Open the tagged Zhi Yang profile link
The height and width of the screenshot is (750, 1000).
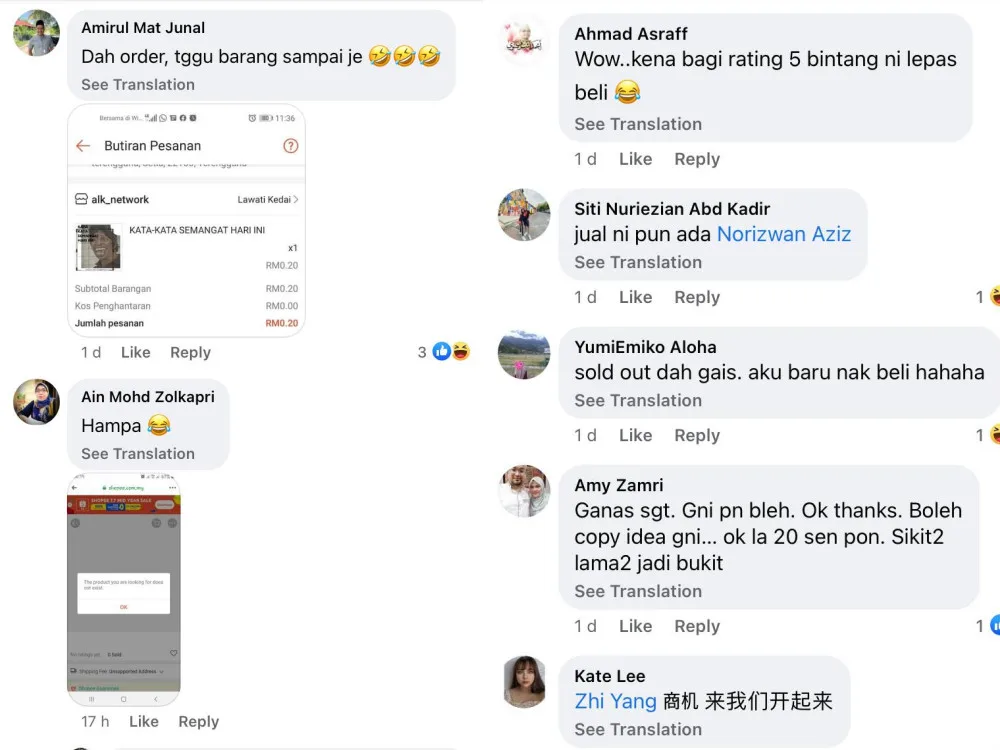tap(615, 701)
